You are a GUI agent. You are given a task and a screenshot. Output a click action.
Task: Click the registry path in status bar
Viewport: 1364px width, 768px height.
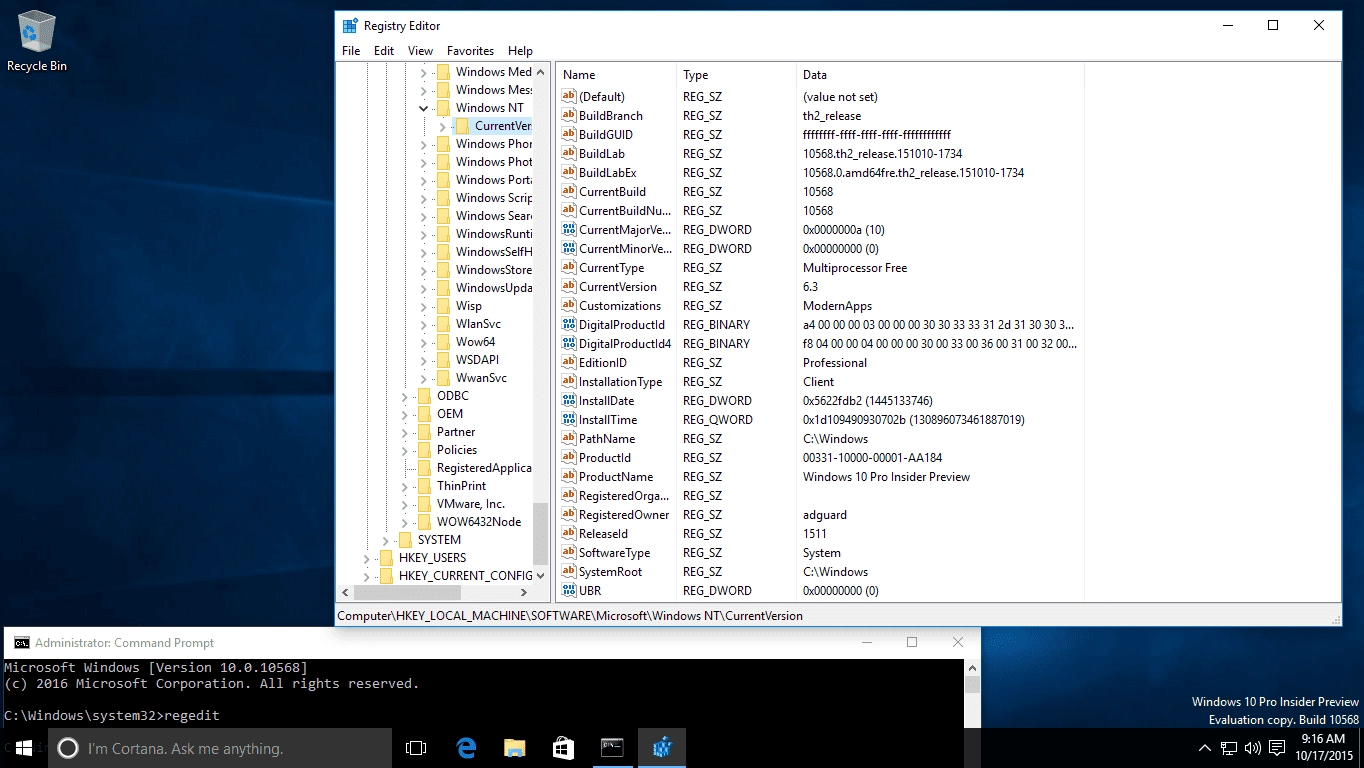tap(570, 616)
